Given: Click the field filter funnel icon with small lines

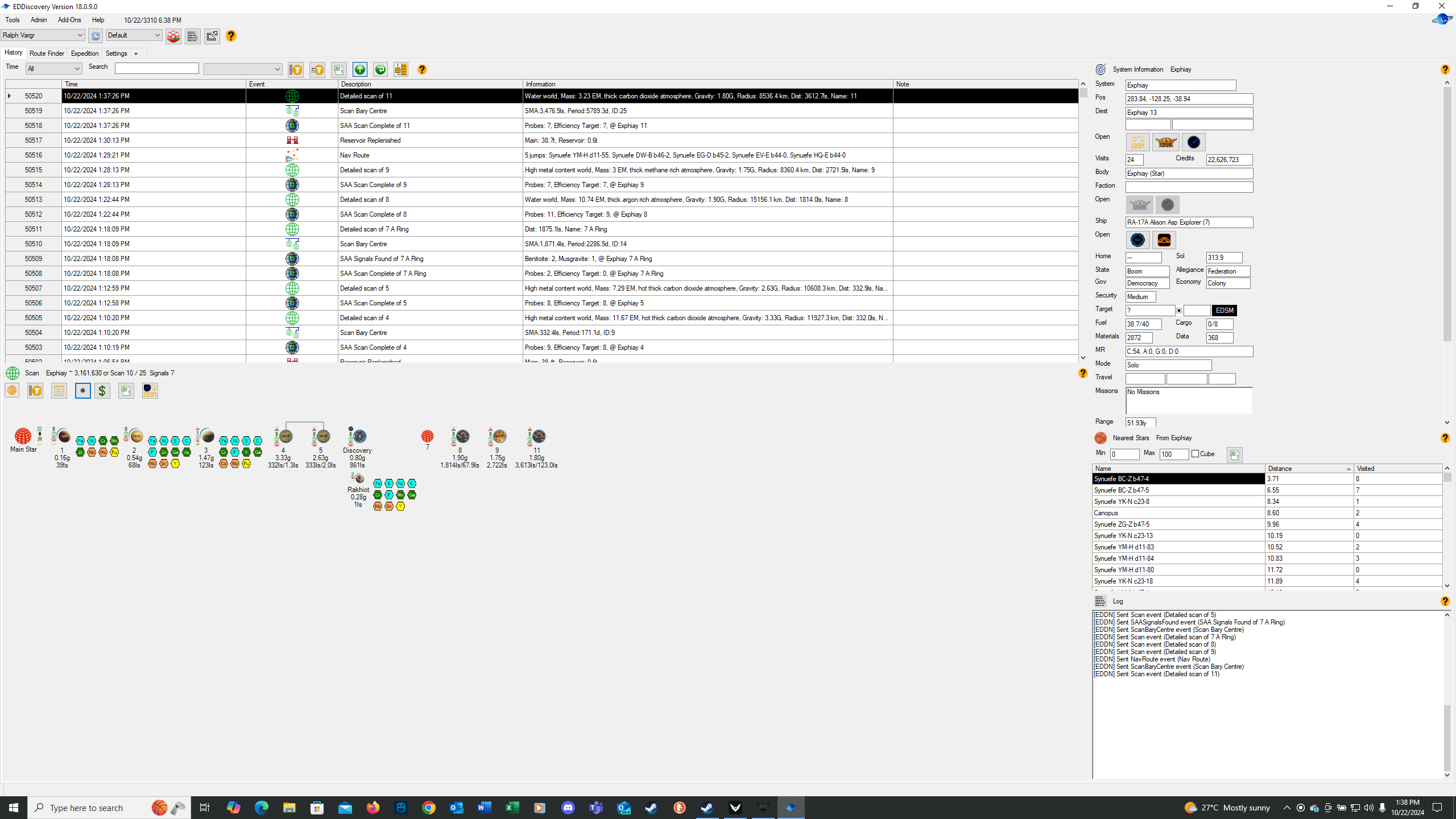Looking at the screenshot, I should 317,69.
